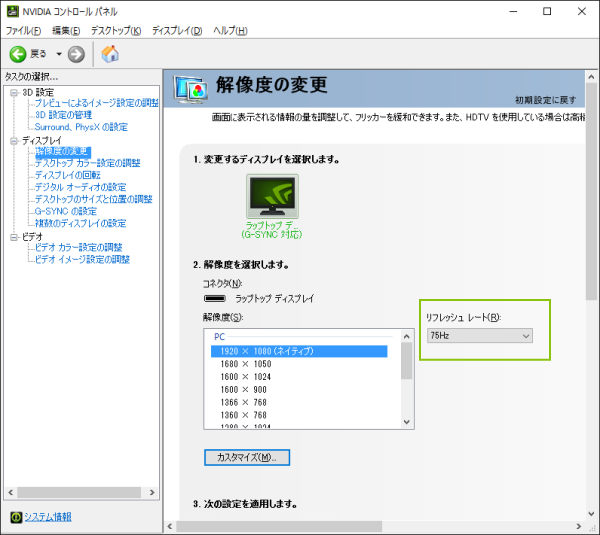Open the システム情報 link

pyautogui.click(x=48, y=517)
